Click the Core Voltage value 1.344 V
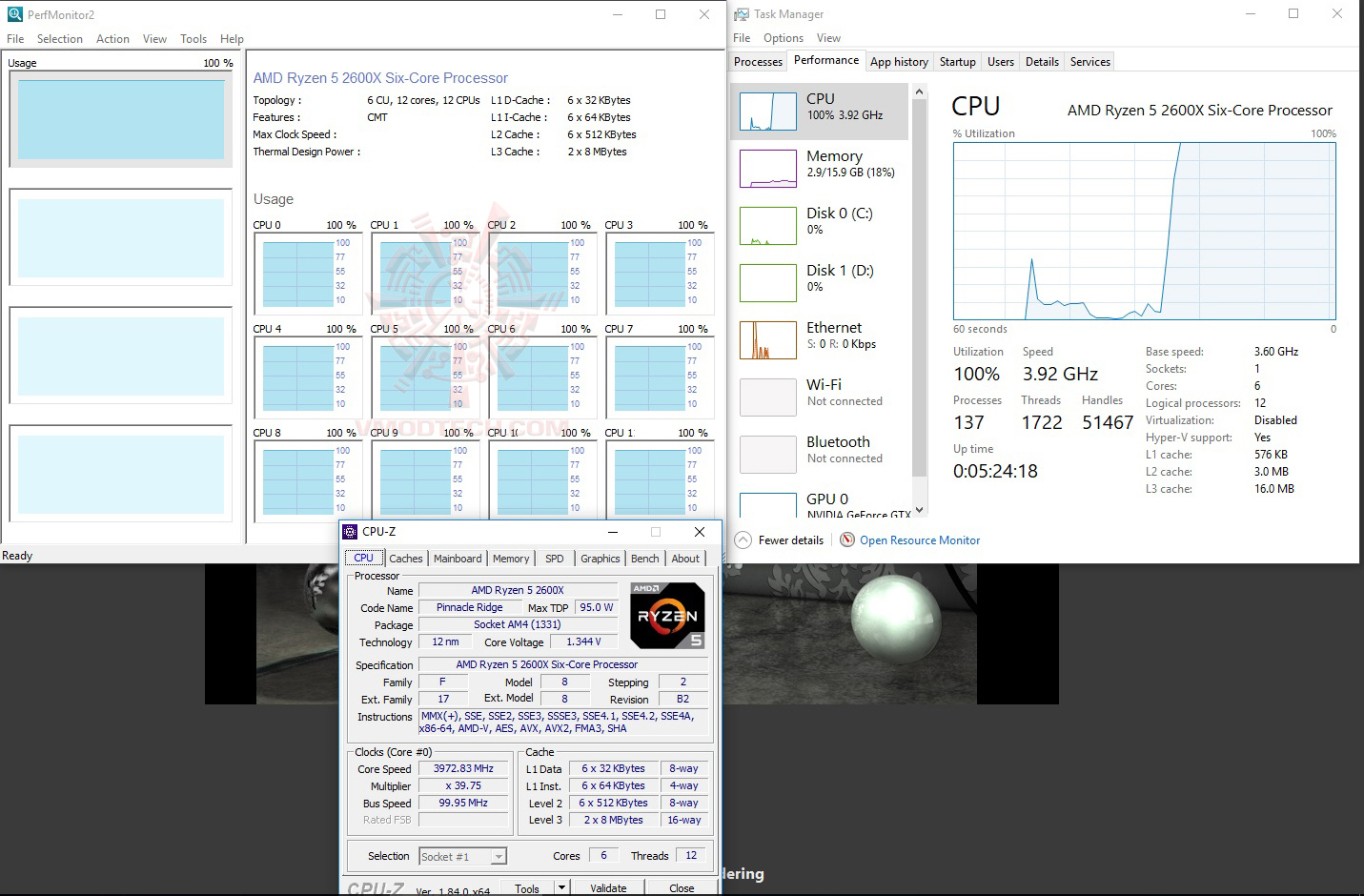 (583, 642)
